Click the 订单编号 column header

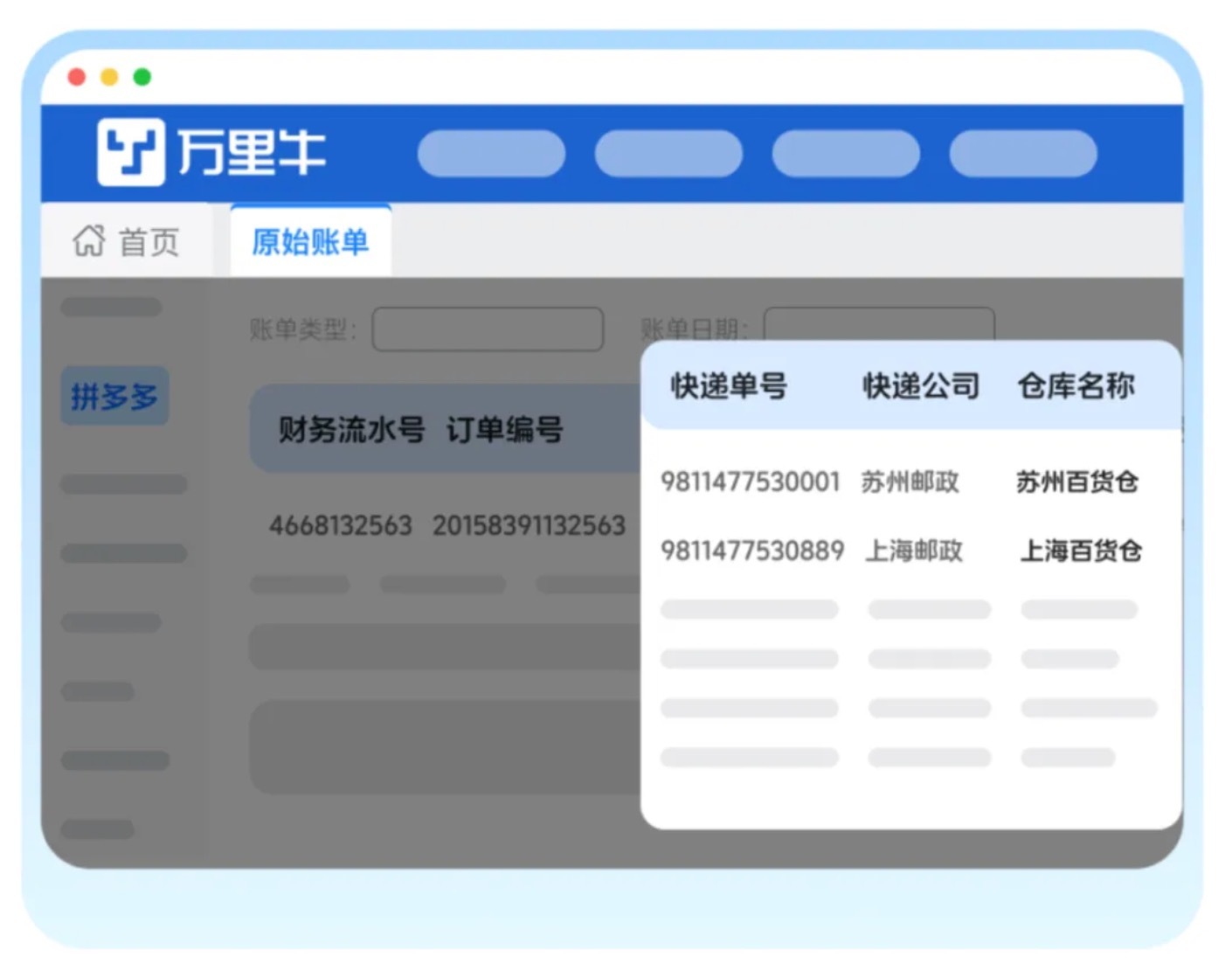tap(505, 430)
